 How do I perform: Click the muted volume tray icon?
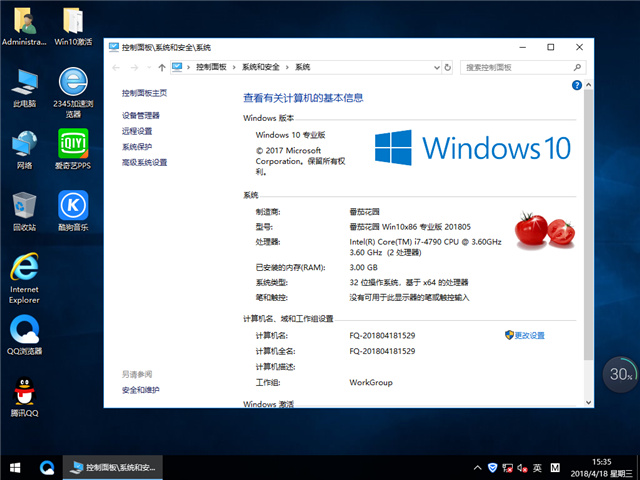click(x=522, y=468)
